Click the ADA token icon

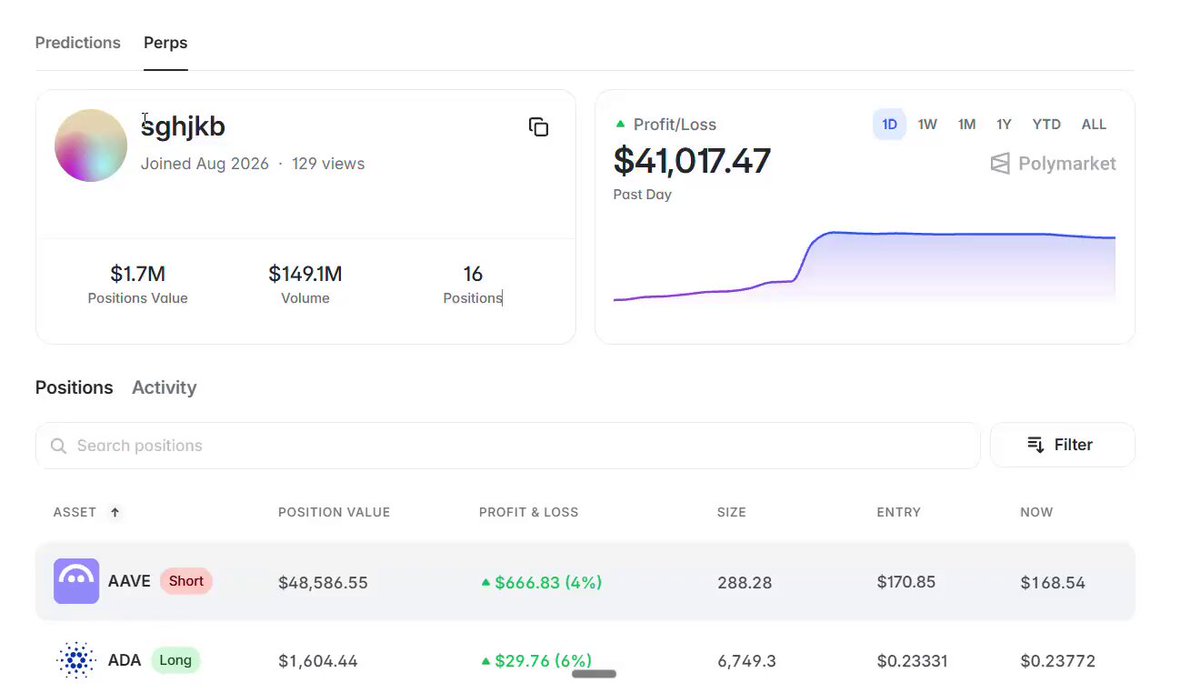tap(76, 660)
